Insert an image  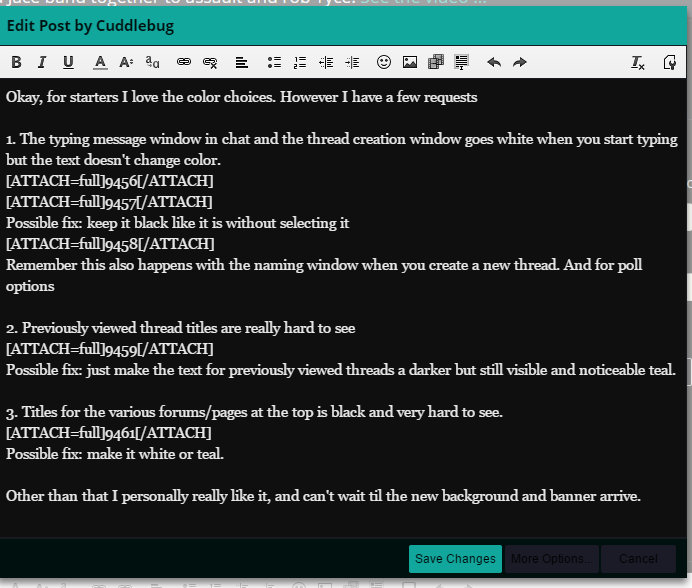(x=410, y=62)
